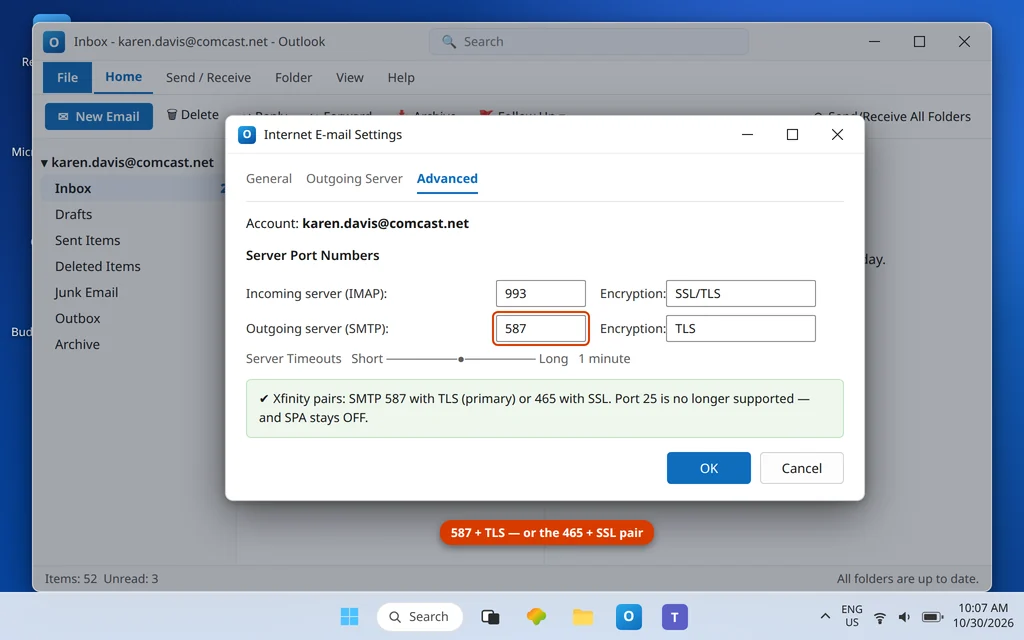Screen dimensions: 1024x640
Task: Click the New Email button
Action: click(x=99, y=116)
